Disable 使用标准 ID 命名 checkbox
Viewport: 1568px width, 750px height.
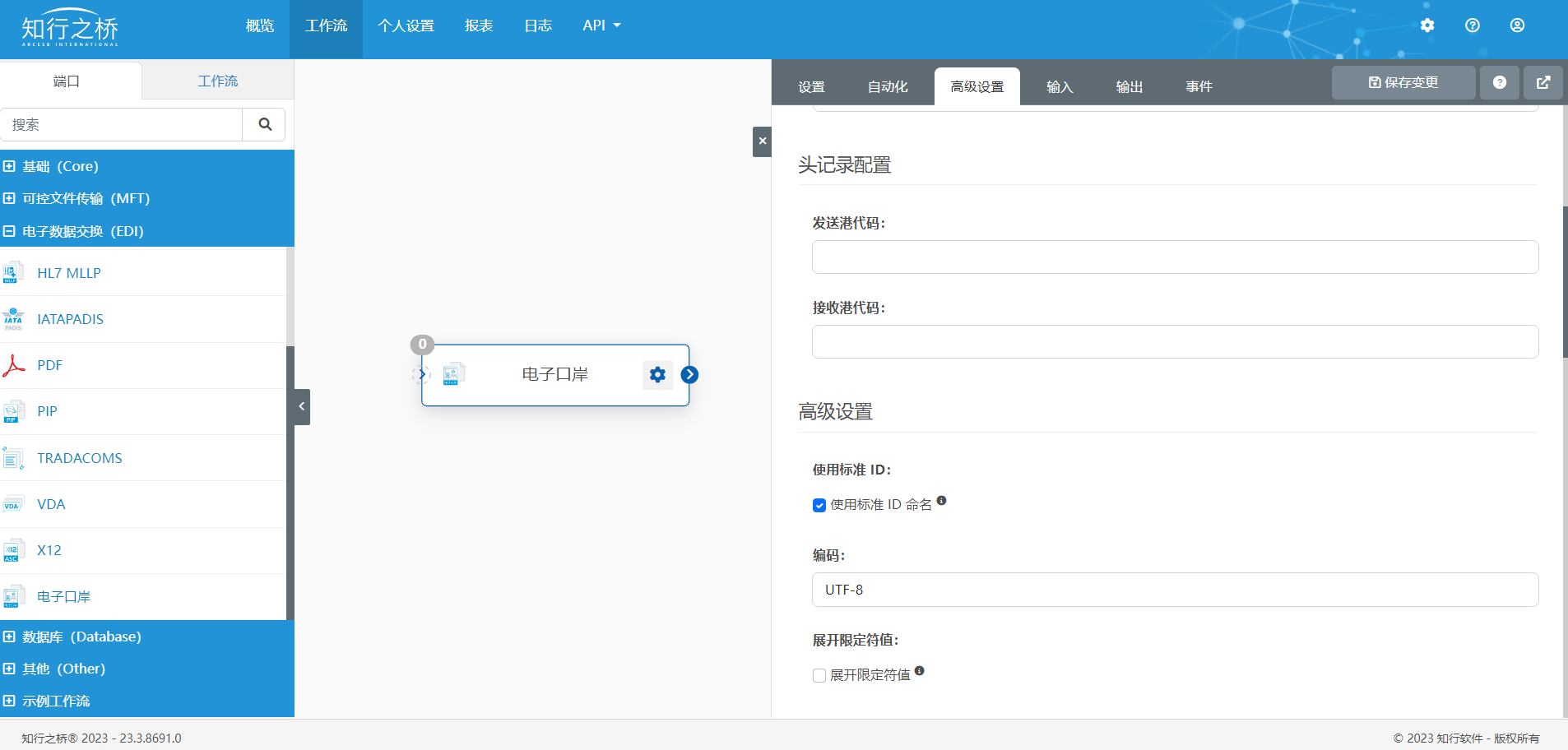click(x=819, y=505)
